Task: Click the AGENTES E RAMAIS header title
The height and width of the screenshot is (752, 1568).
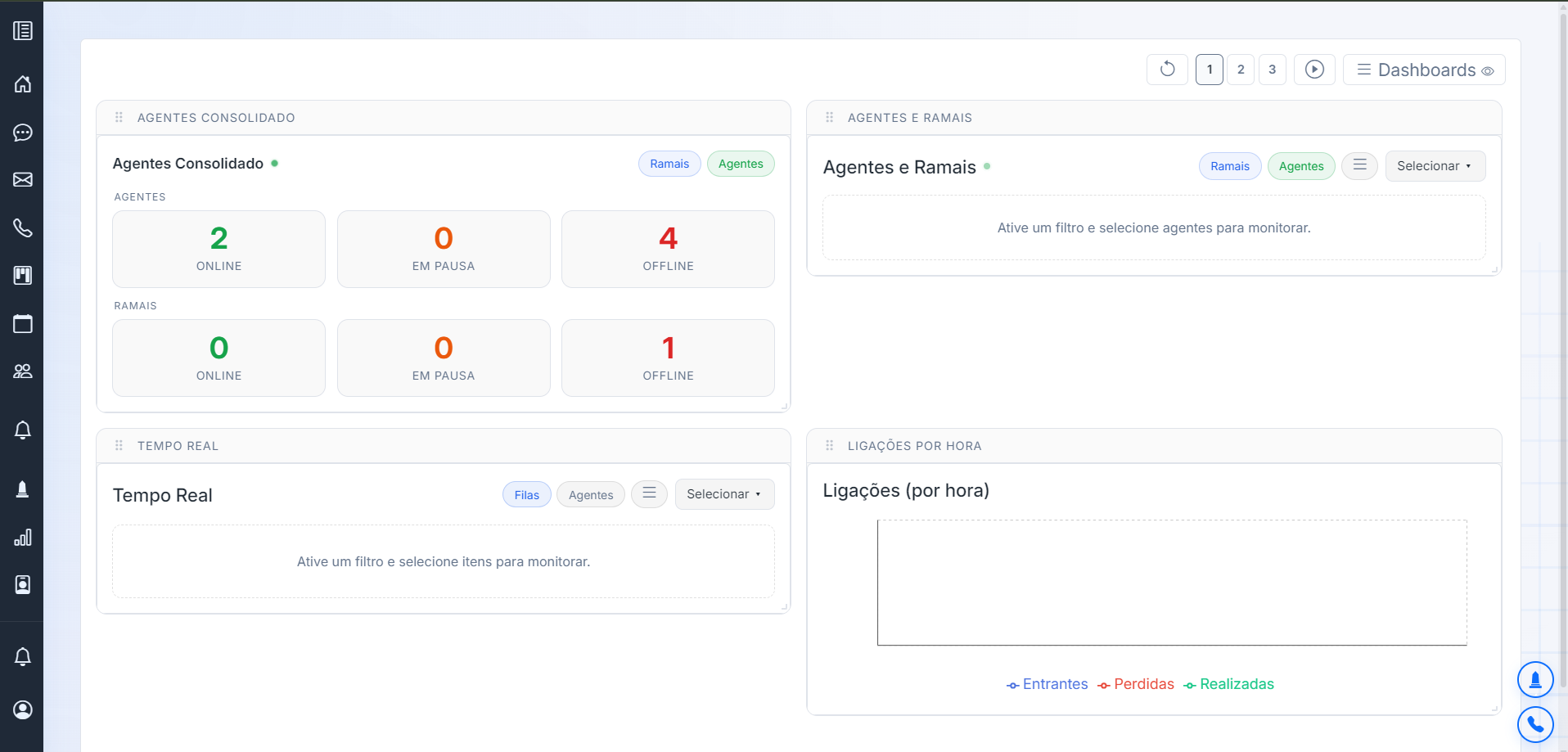Action: point(910,118)
